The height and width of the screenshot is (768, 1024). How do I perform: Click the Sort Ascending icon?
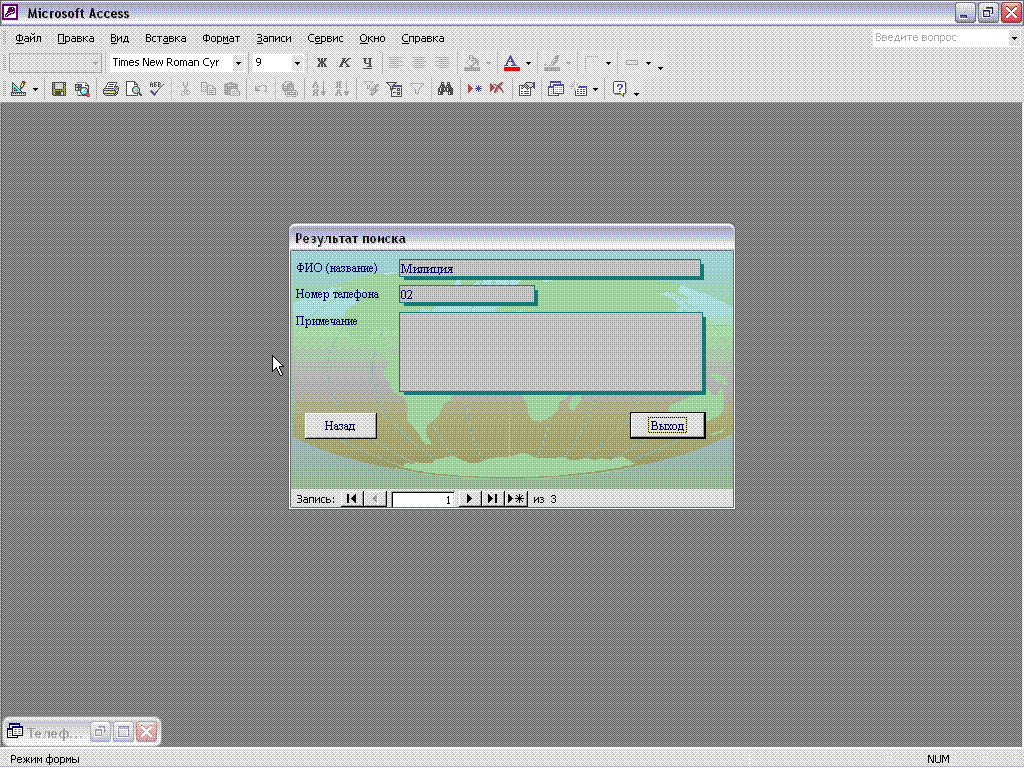click(x=319, y=89)
